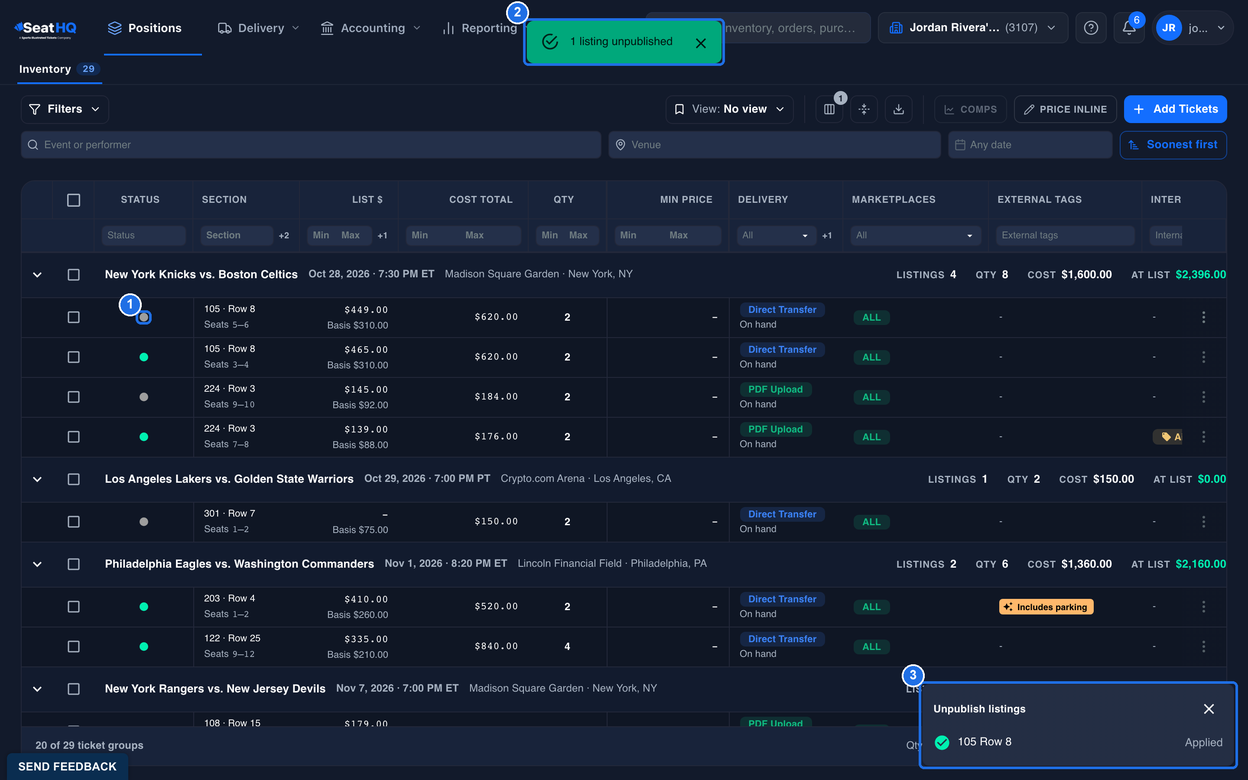Toggle the select-all header checkbox
The image size is (1248, 780).
(x=73, y=200)
